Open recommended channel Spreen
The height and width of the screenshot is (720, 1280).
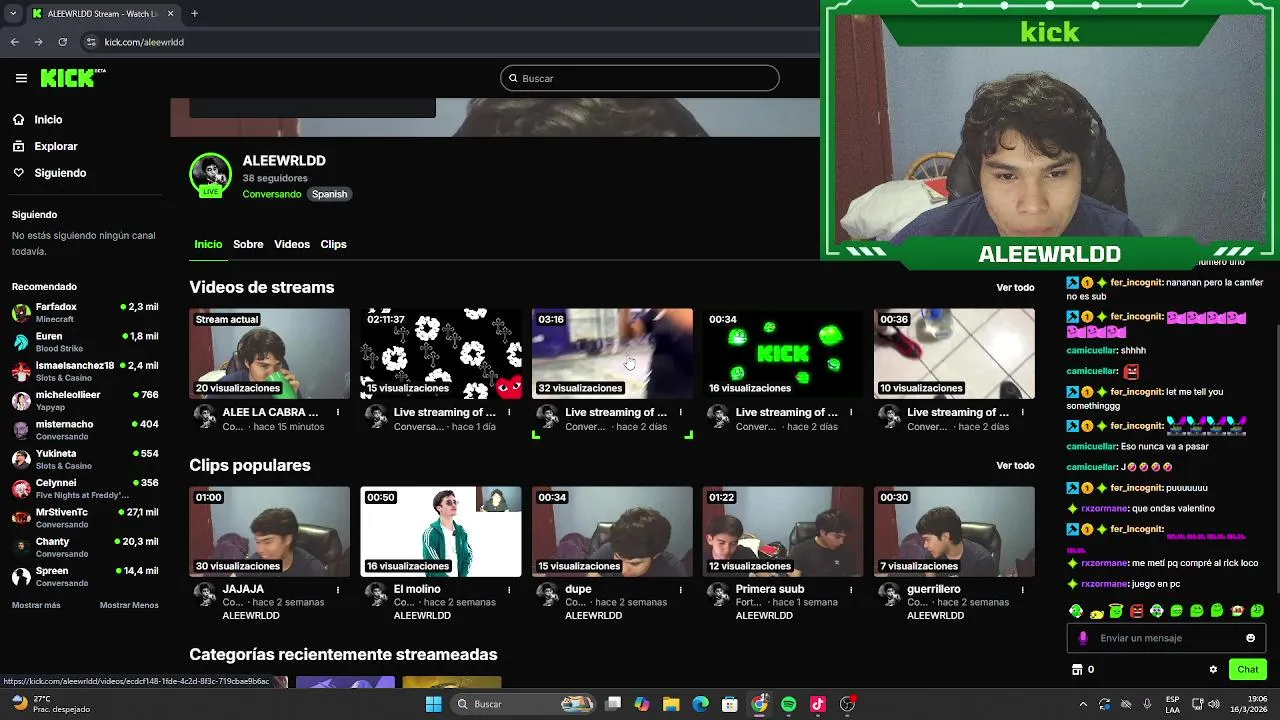85,576
